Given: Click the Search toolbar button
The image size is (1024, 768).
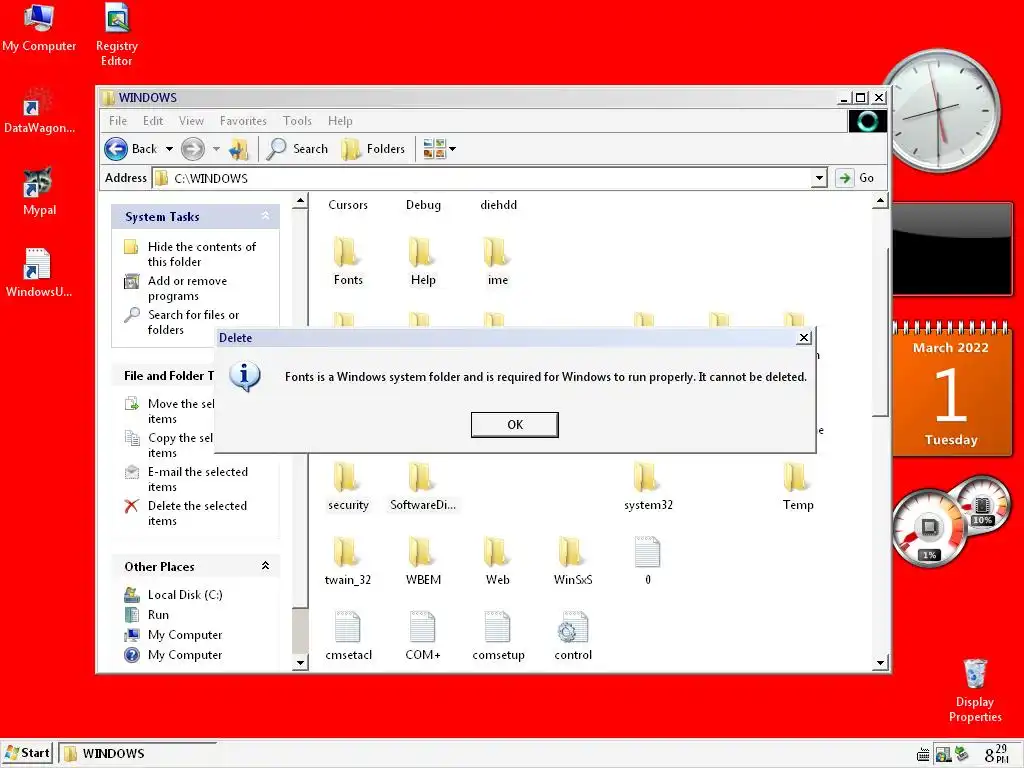Looking at the screenshot, I should 298,149.
